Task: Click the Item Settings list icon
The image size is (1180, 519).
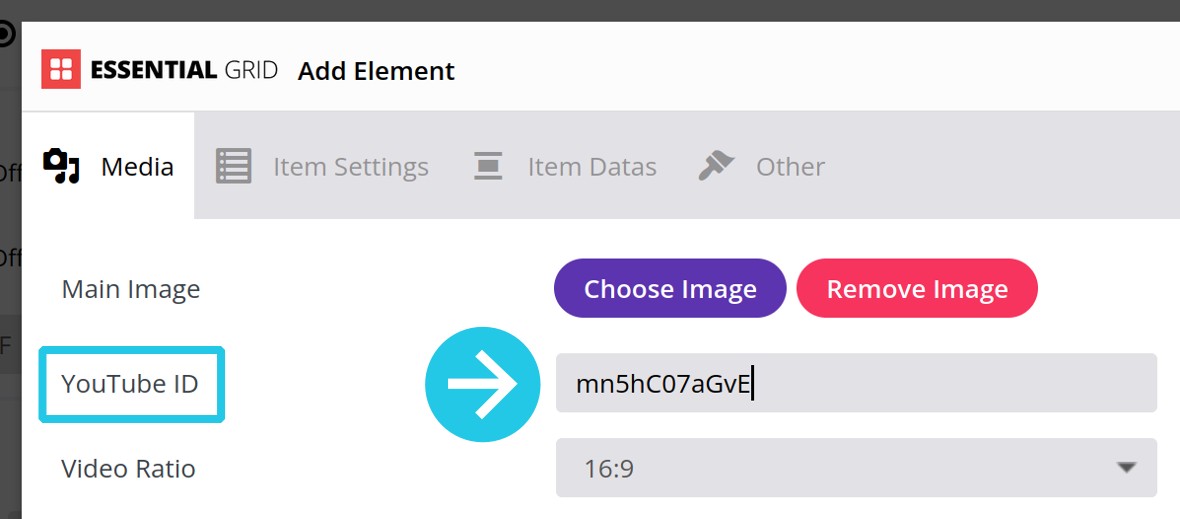Action: [x=234, y=166]
